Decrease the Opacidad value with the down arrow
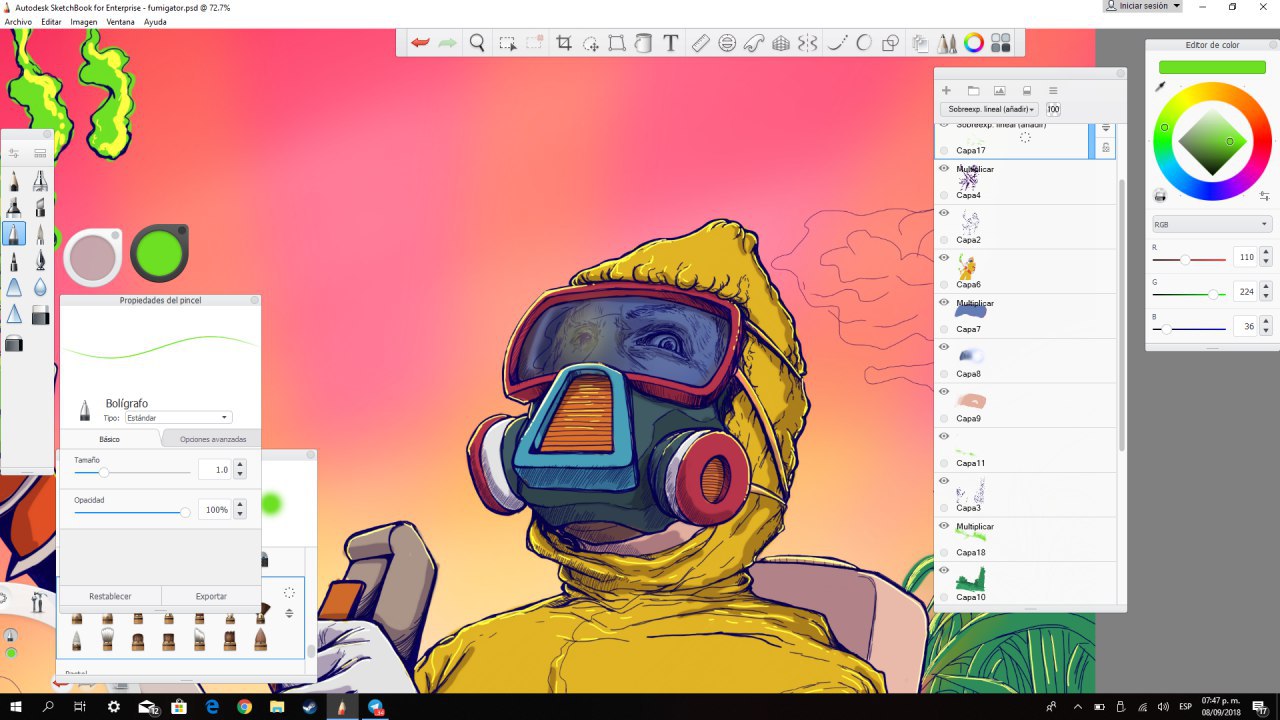The image size is (1280, 720). [x=240, y=515]
